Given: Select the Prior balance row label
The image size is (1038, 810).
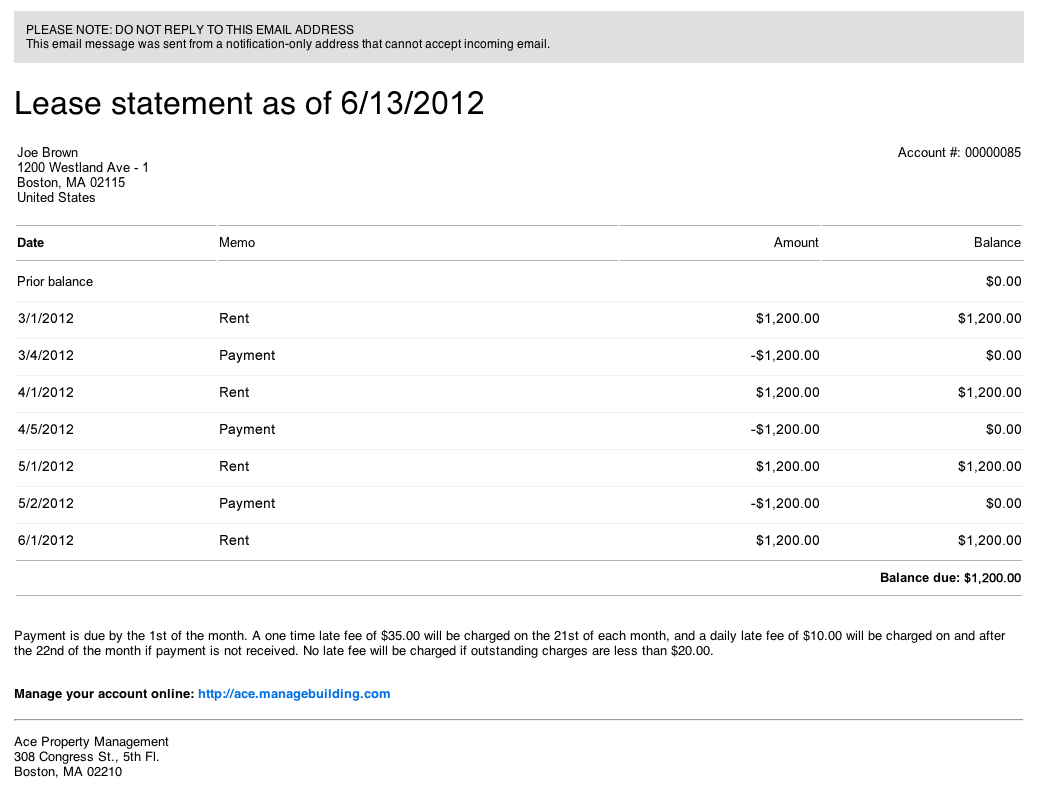Looking at the screenshot, I should (55, 281).
